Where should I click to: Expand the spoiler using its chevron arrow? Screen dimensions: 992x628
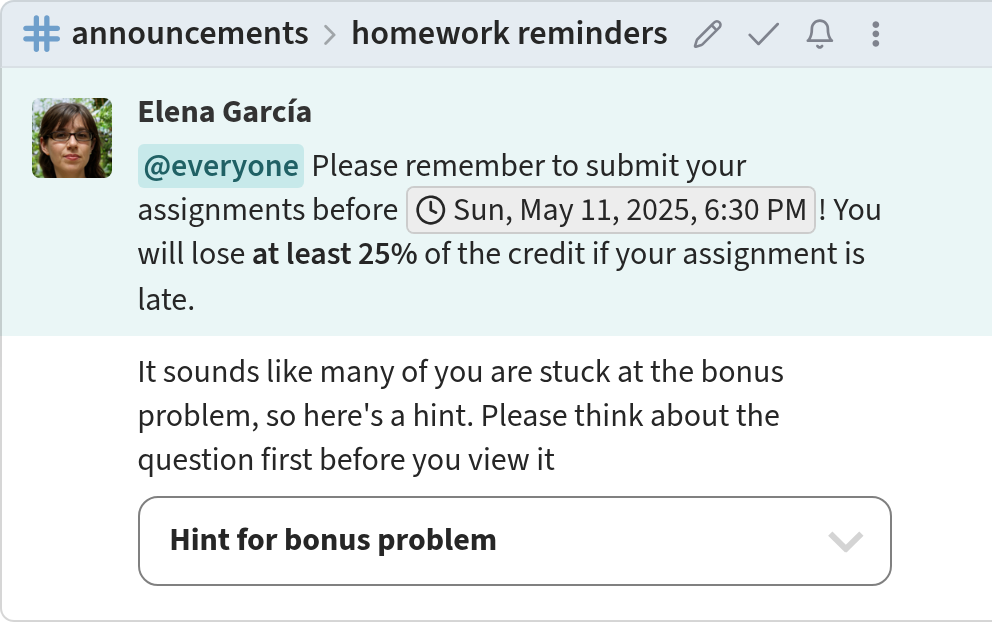tap(845, 541)
